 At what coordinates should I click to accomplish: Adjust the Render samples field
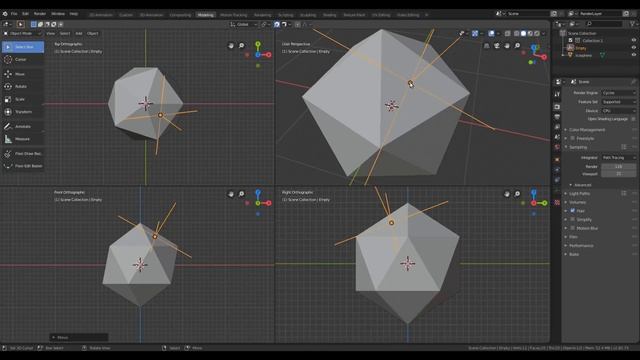pyautogui.click(x=618, y=167)
